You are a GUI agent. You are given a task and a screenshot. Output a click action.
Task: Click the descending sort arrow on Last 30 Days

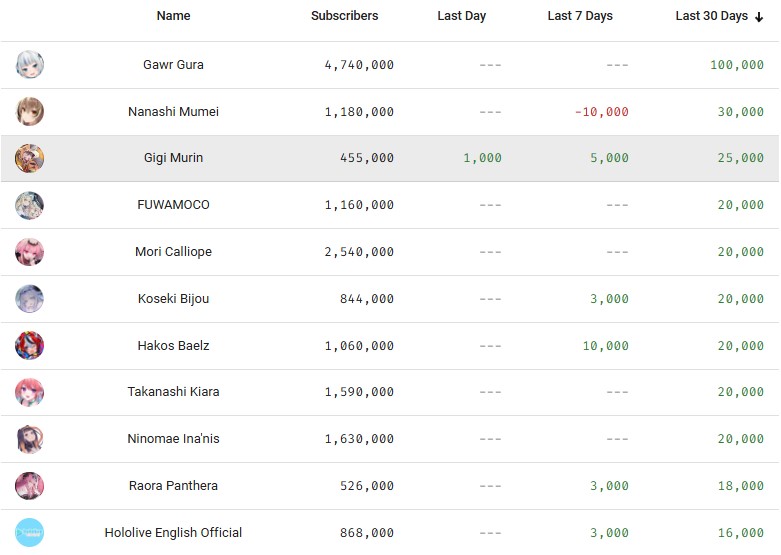pos(759,17)
